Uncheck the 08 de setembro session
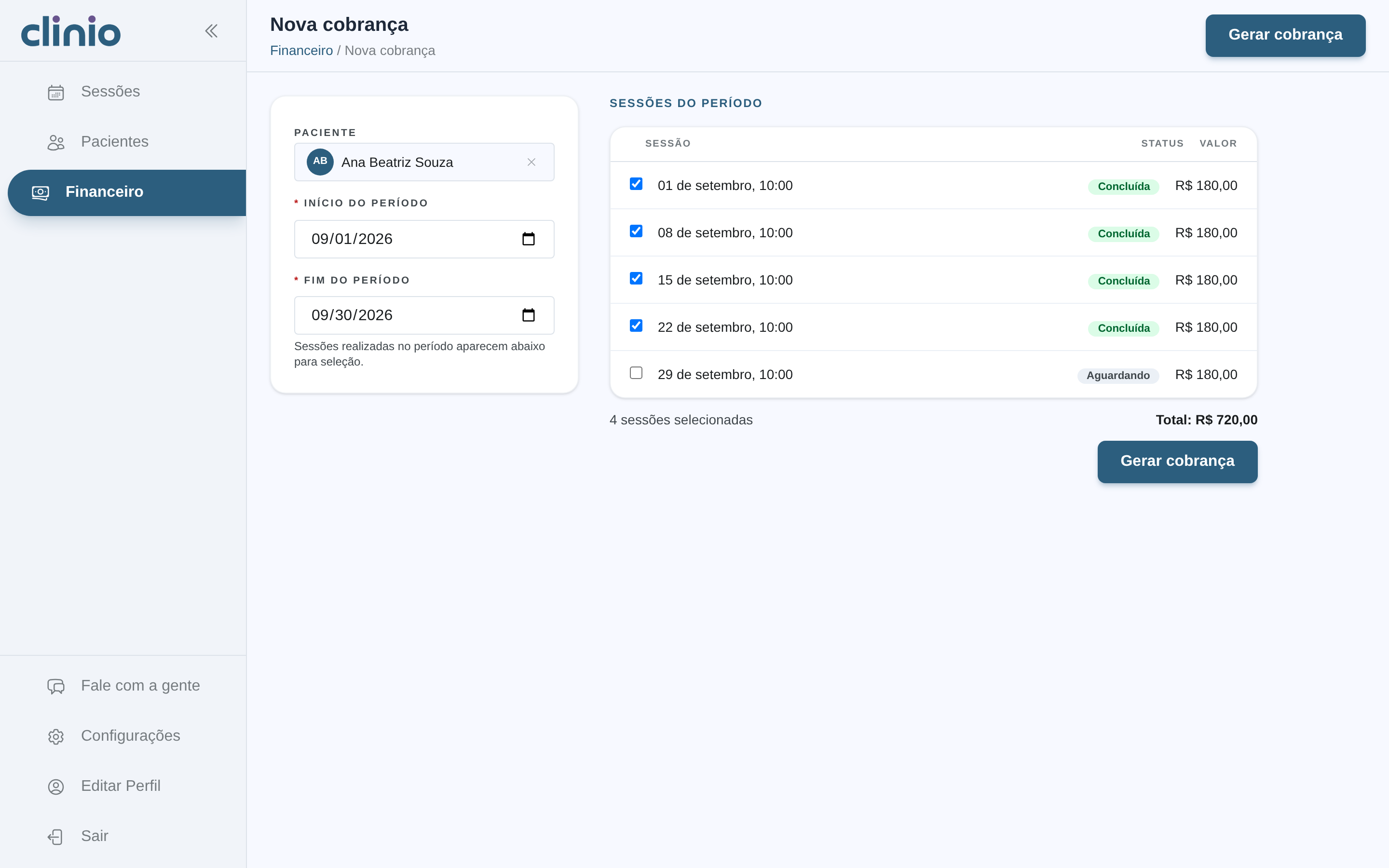Viewport: 1389px width, 868px height. (x=636, y=231)
